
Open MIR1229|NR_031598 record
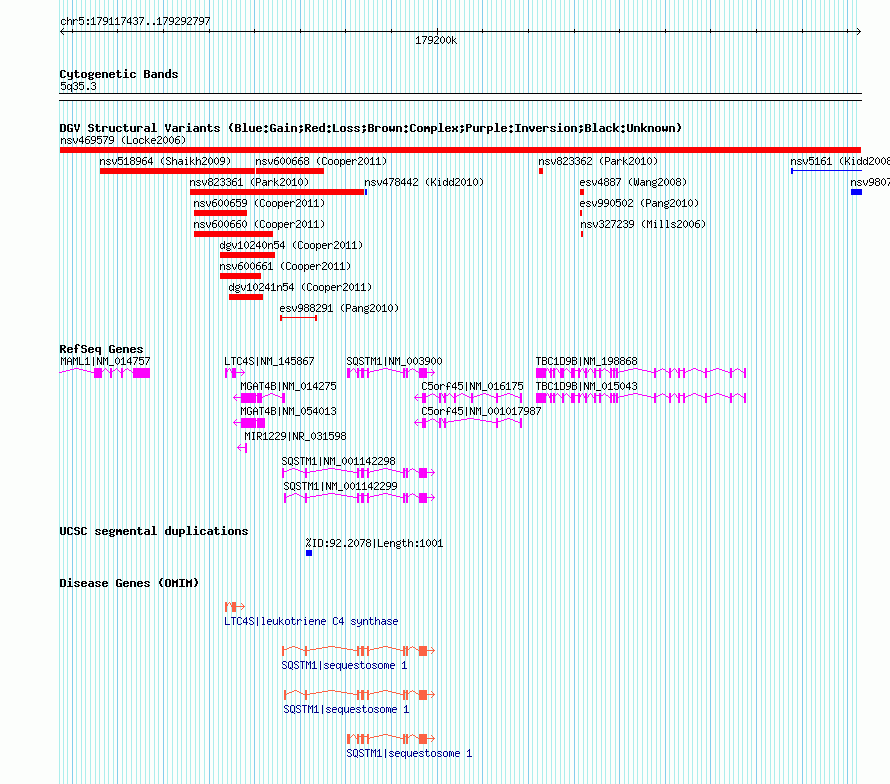click(x=295, y=436)
